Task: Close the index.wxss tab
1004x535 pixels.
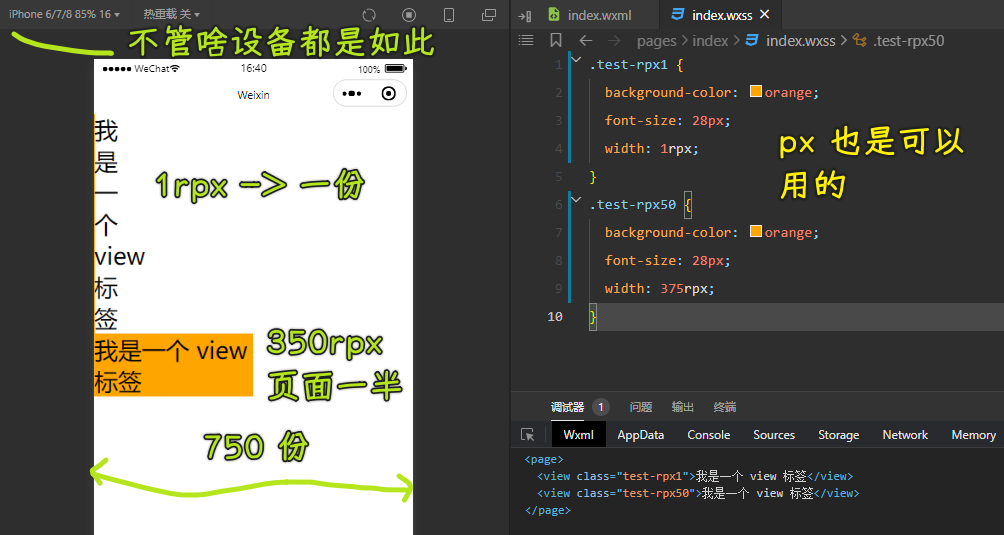Action: point(764,15)
